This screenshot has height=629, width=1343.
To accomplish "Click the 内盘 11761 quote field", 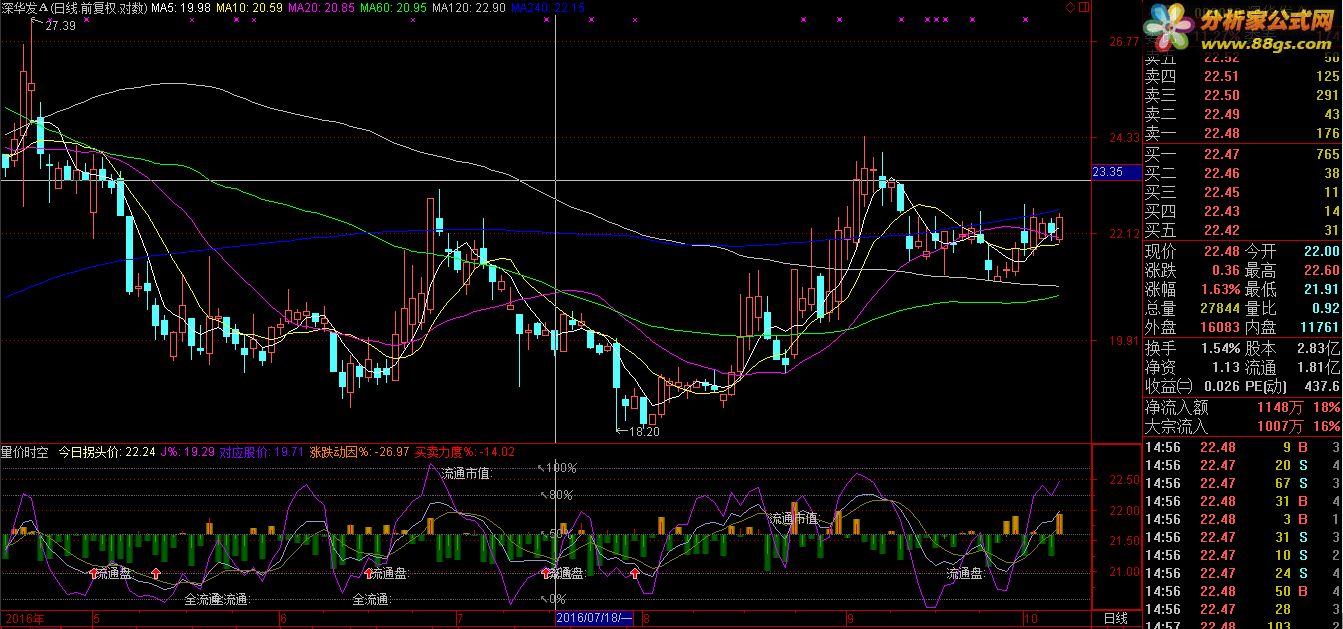I will coord(1292,327).
